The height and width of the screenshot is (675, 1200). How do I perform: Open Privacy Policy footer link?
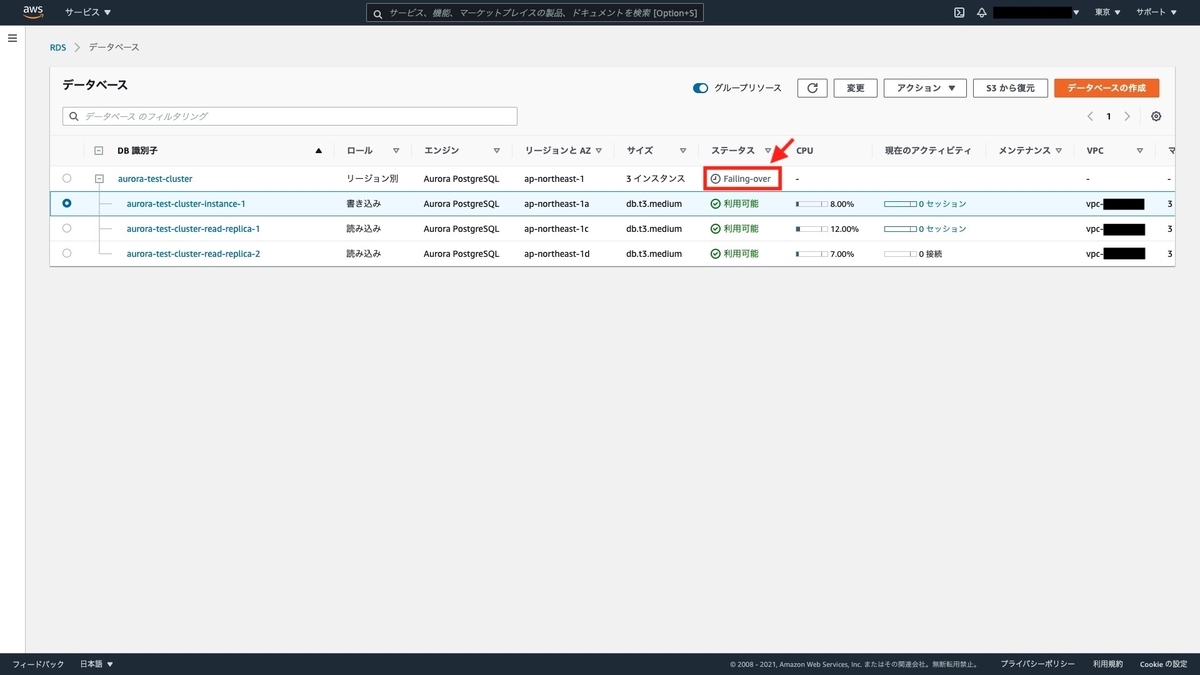(1037, 664)
